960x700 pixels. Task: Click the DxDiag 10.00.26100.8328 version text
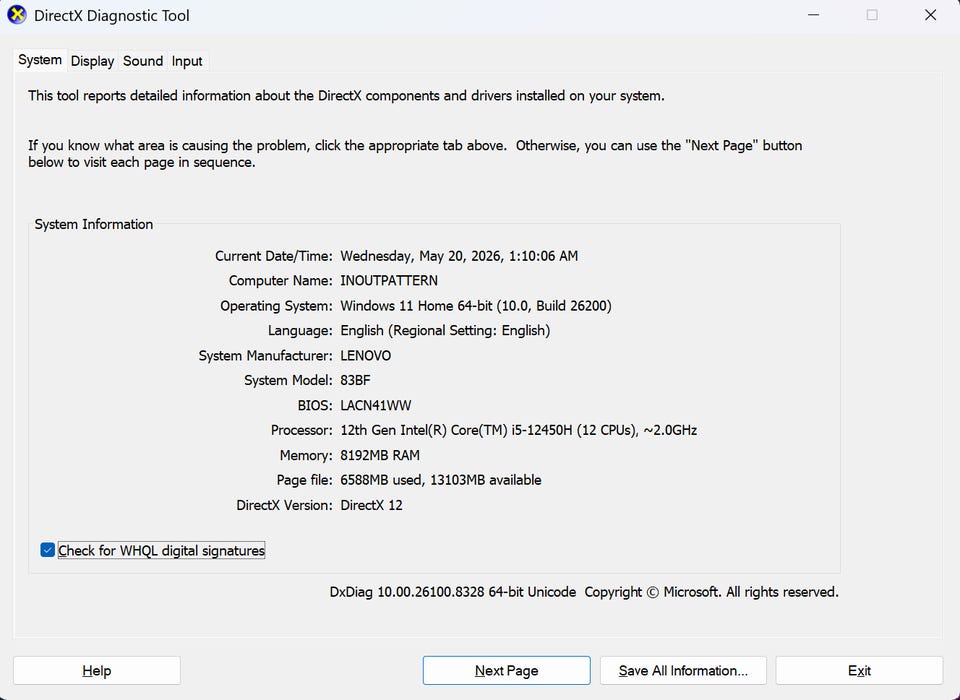[452, 592]
